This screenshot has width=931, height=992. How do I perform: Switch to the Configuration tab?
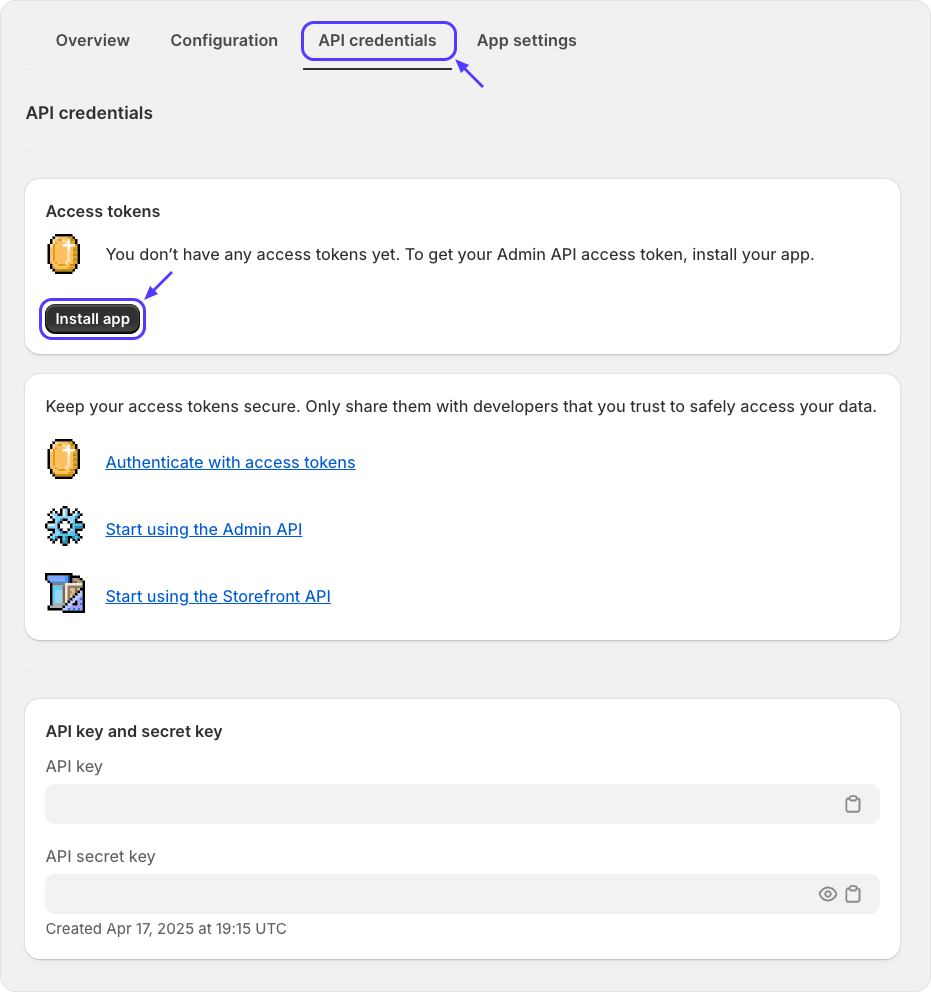224,41
